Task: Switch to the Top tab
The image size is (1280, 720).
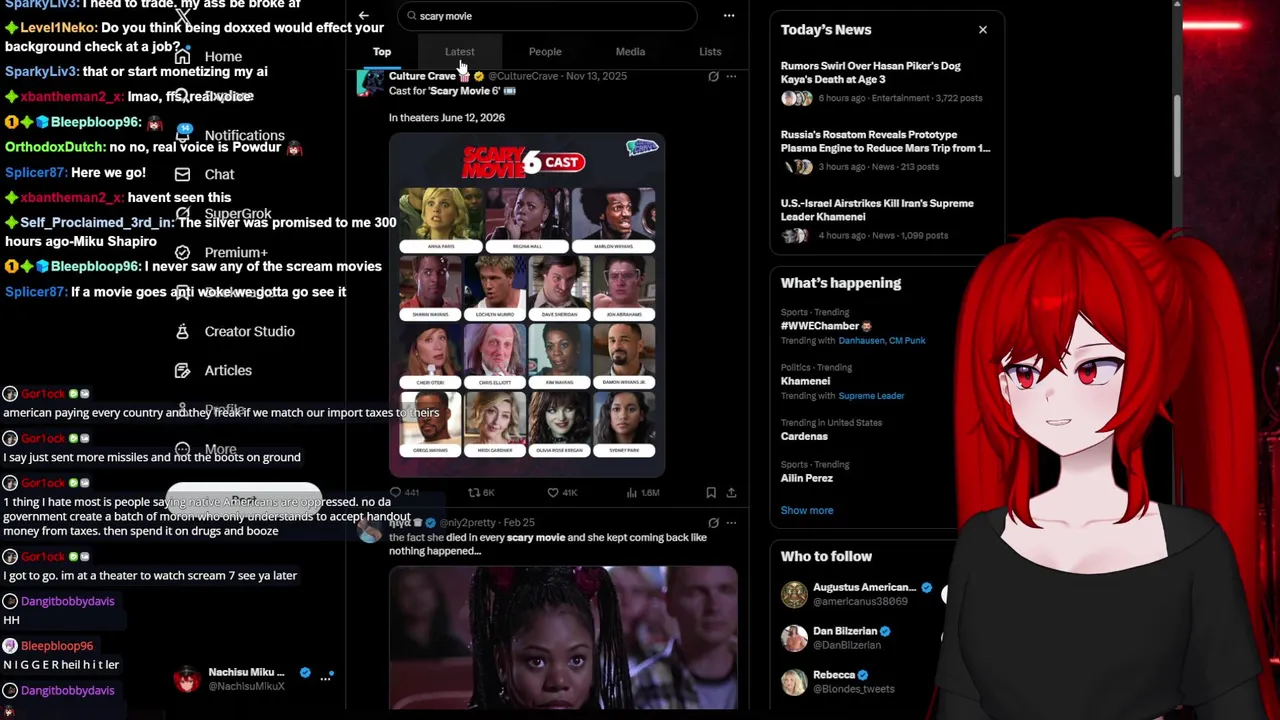Action: coord(382,51)
